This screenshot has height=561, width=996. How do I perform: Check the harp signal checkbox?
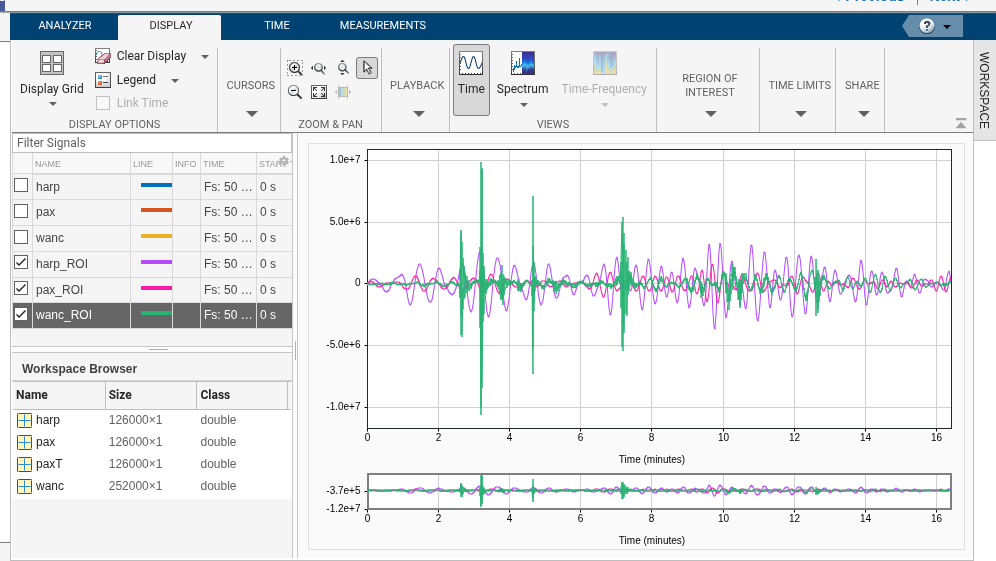(21, 185)
